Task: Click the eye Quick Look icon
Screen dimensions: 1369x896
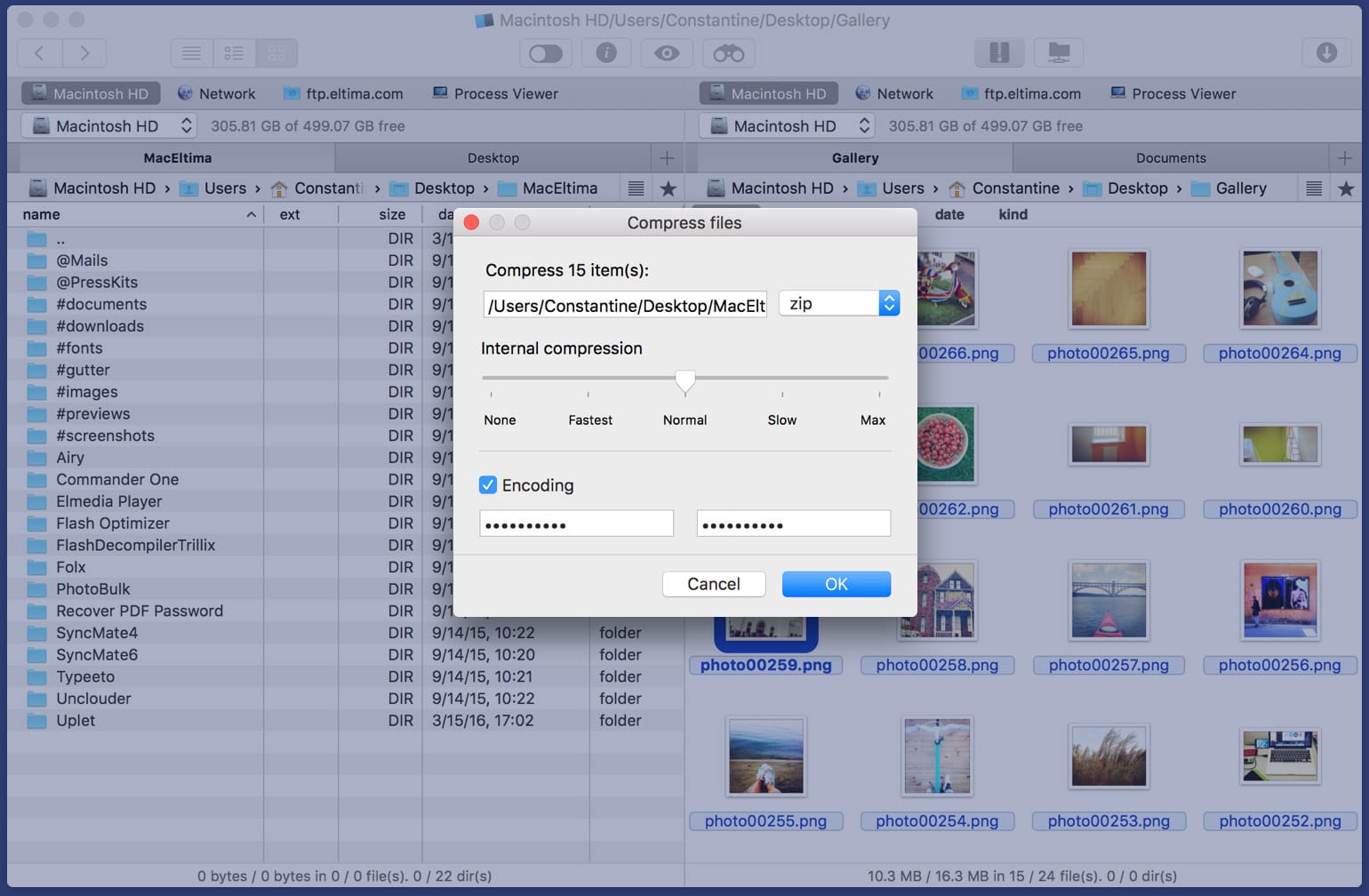Action: (x=667, y=53)
